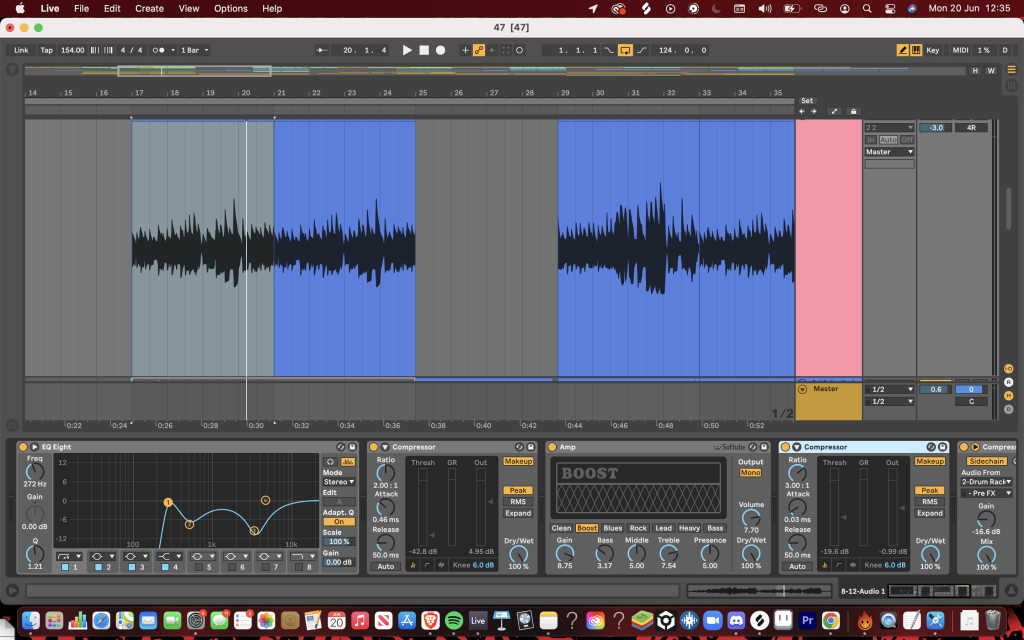Enable the Follow playback button
This screenshot has height=640, width=1024.
pyautogui.click(x=321, y=50)
